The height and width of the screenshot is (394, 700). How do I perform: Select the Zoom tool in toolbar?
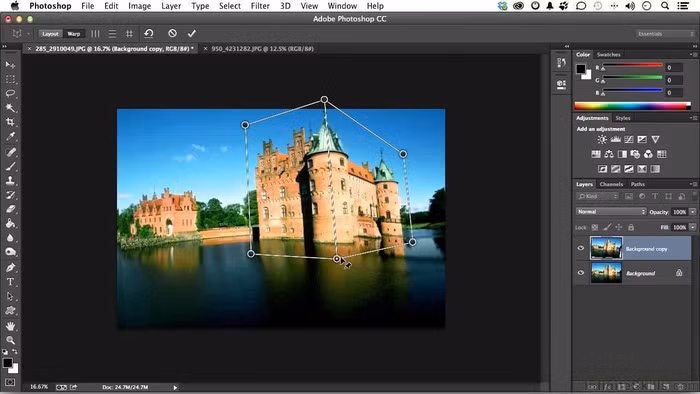[x=10, y=340]
